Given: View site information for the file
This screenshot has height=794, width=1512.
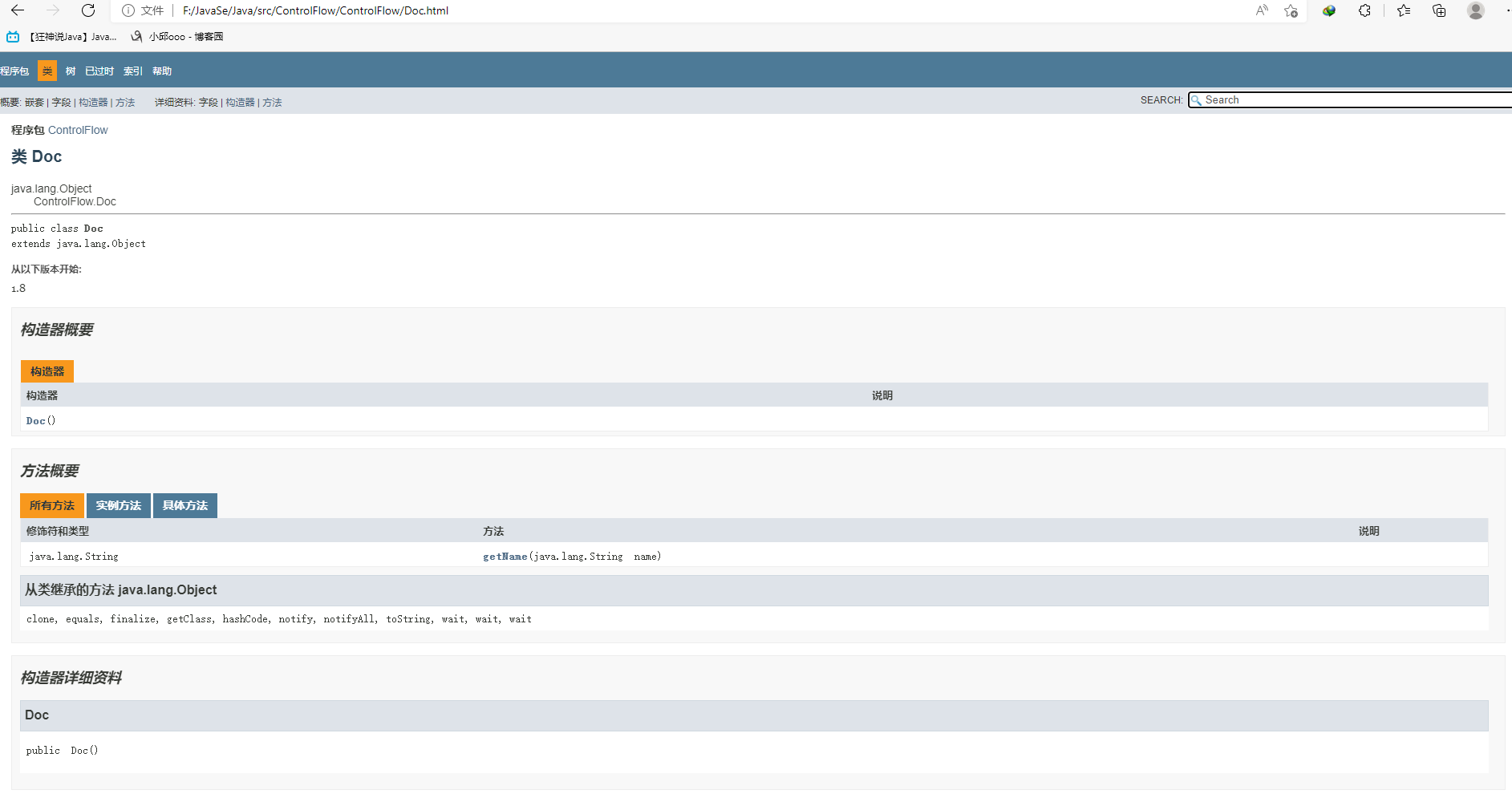Looking at the screenshot, I should pyautogui.click(x=128, y=10).
